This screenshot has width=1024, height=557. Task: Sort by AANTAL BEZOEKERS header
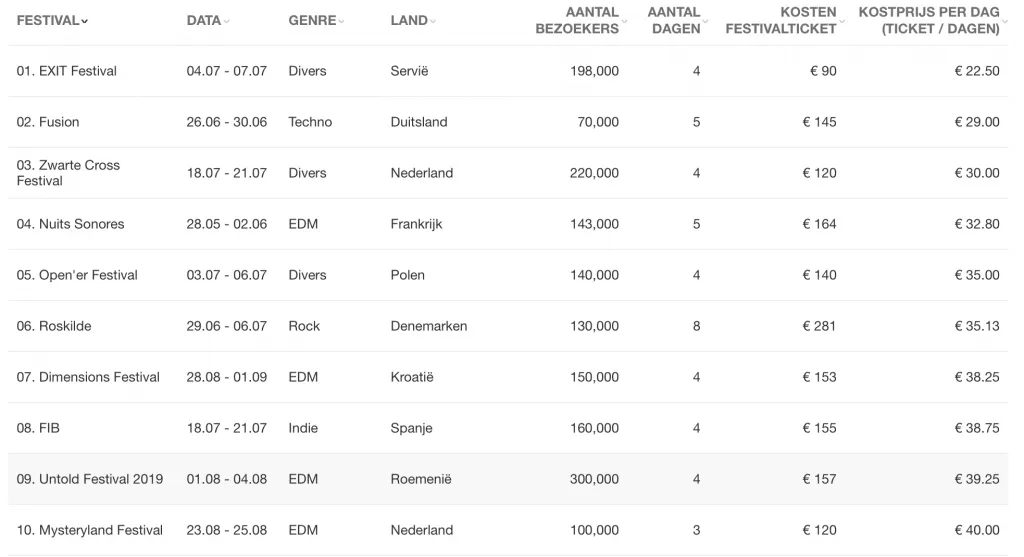581,20
